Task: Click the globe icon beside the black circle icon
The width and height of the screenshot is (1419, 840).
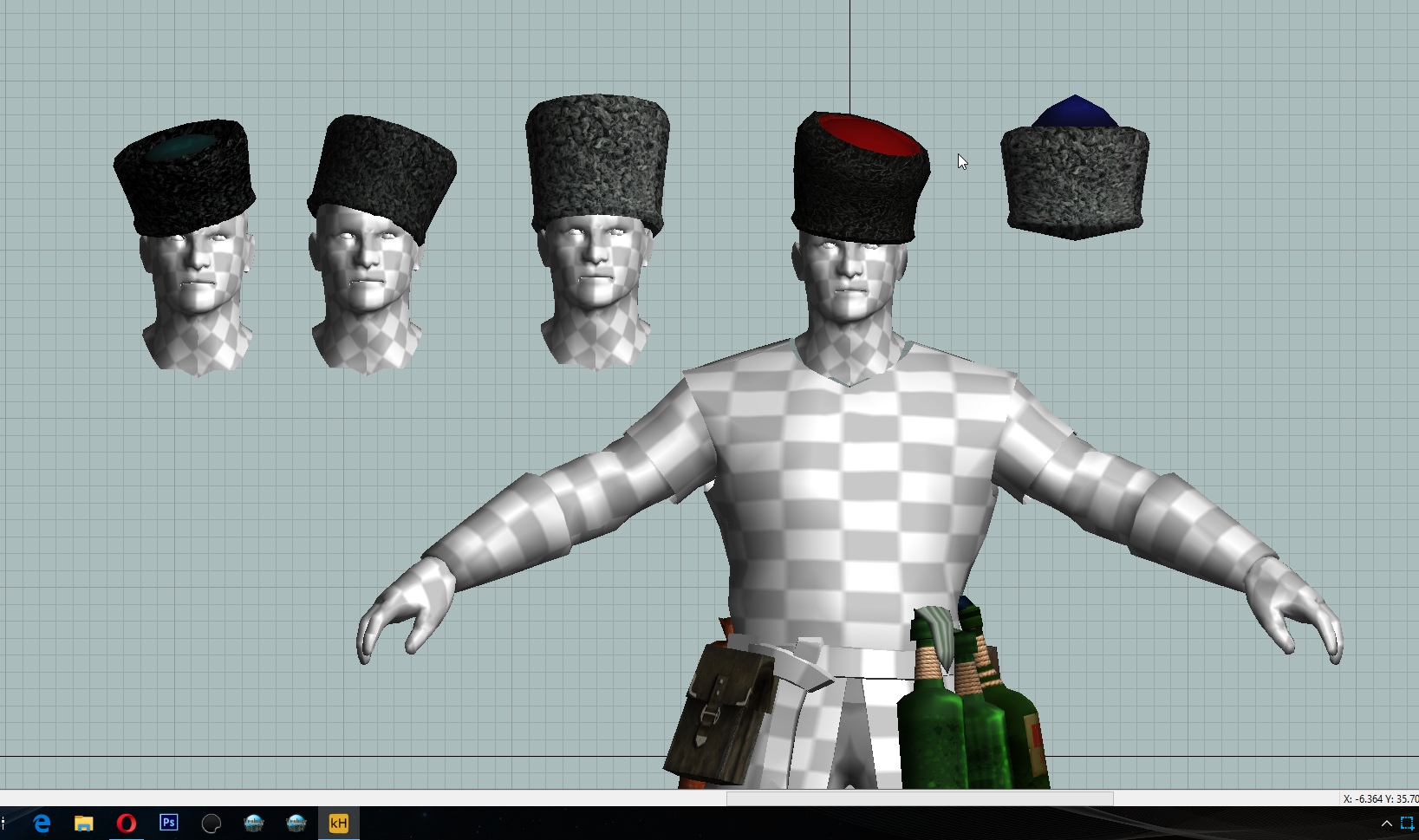Action: coord(253,823)
